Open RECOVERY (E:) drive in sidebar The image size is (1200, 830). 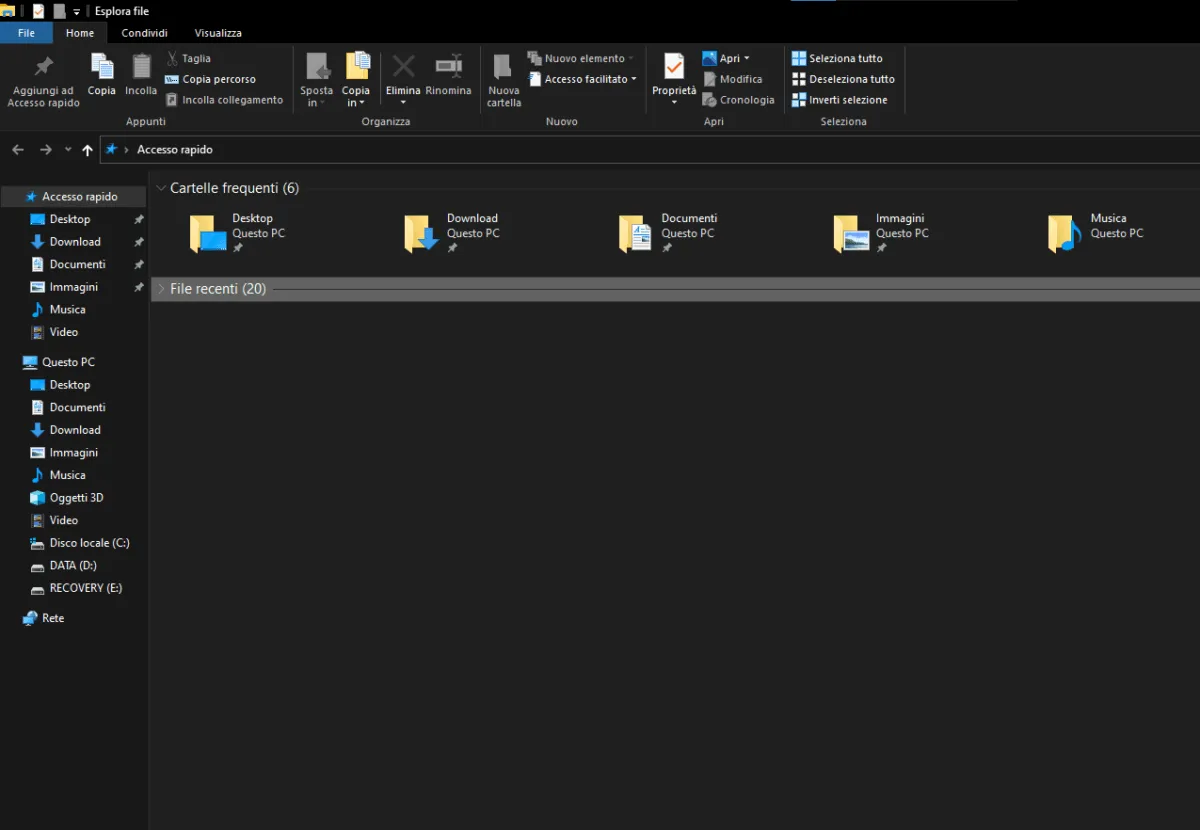point(76,588)
